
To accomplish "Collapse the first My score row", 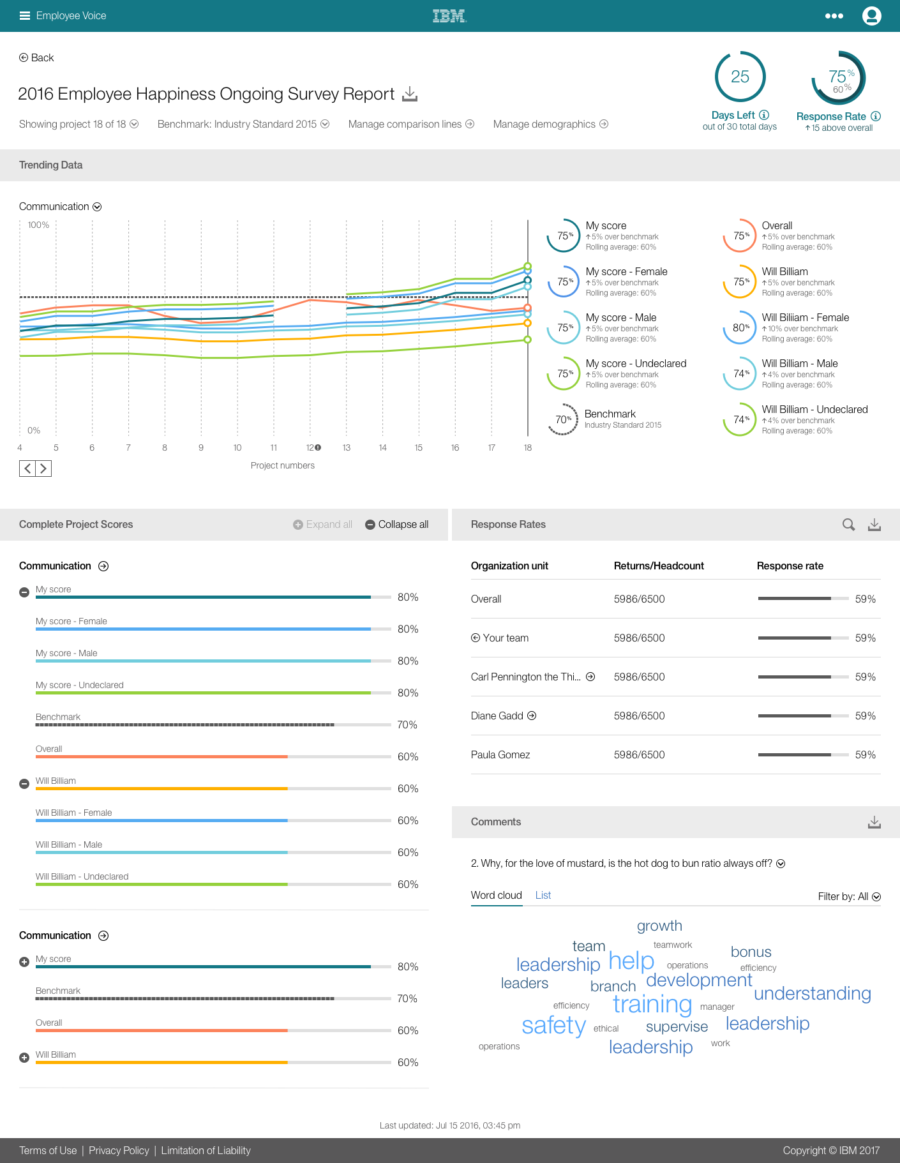I will [x=24, y=593].
